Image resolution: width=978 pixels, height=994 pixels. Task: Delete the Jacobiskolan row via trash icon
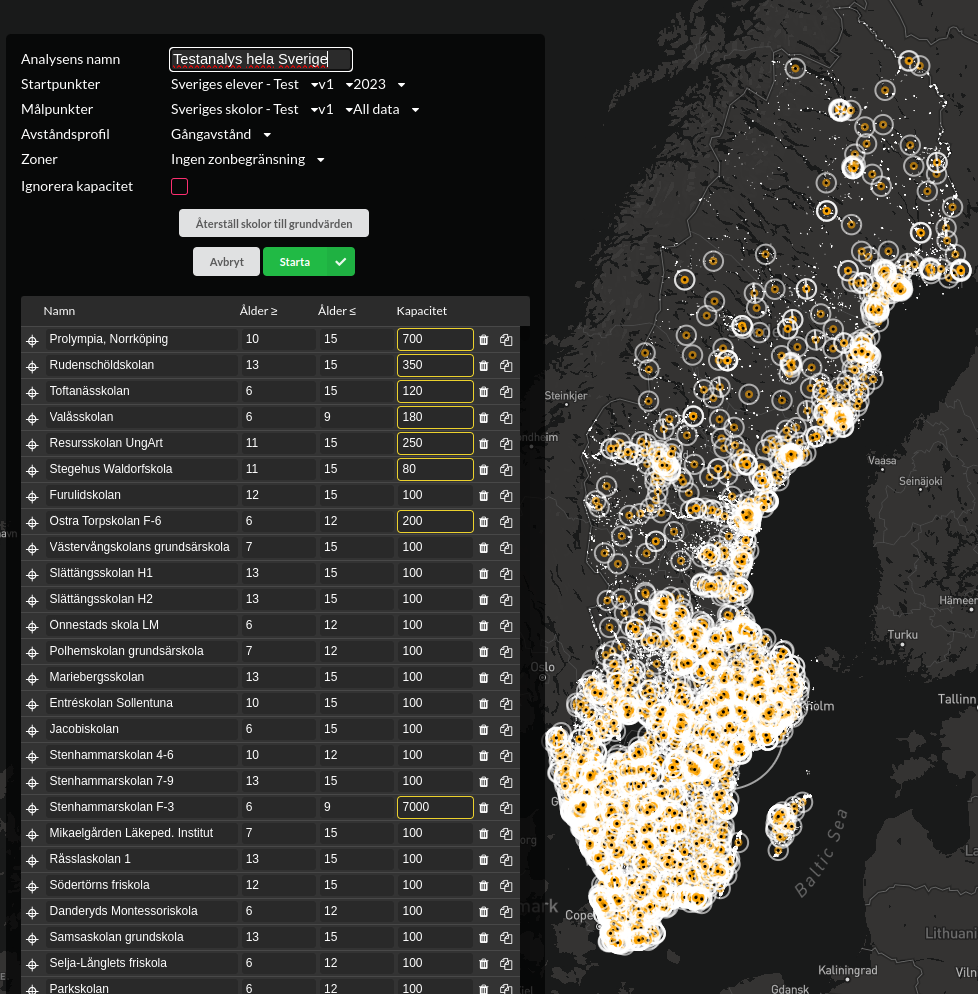pyautogui.click(x=484, y=730)
